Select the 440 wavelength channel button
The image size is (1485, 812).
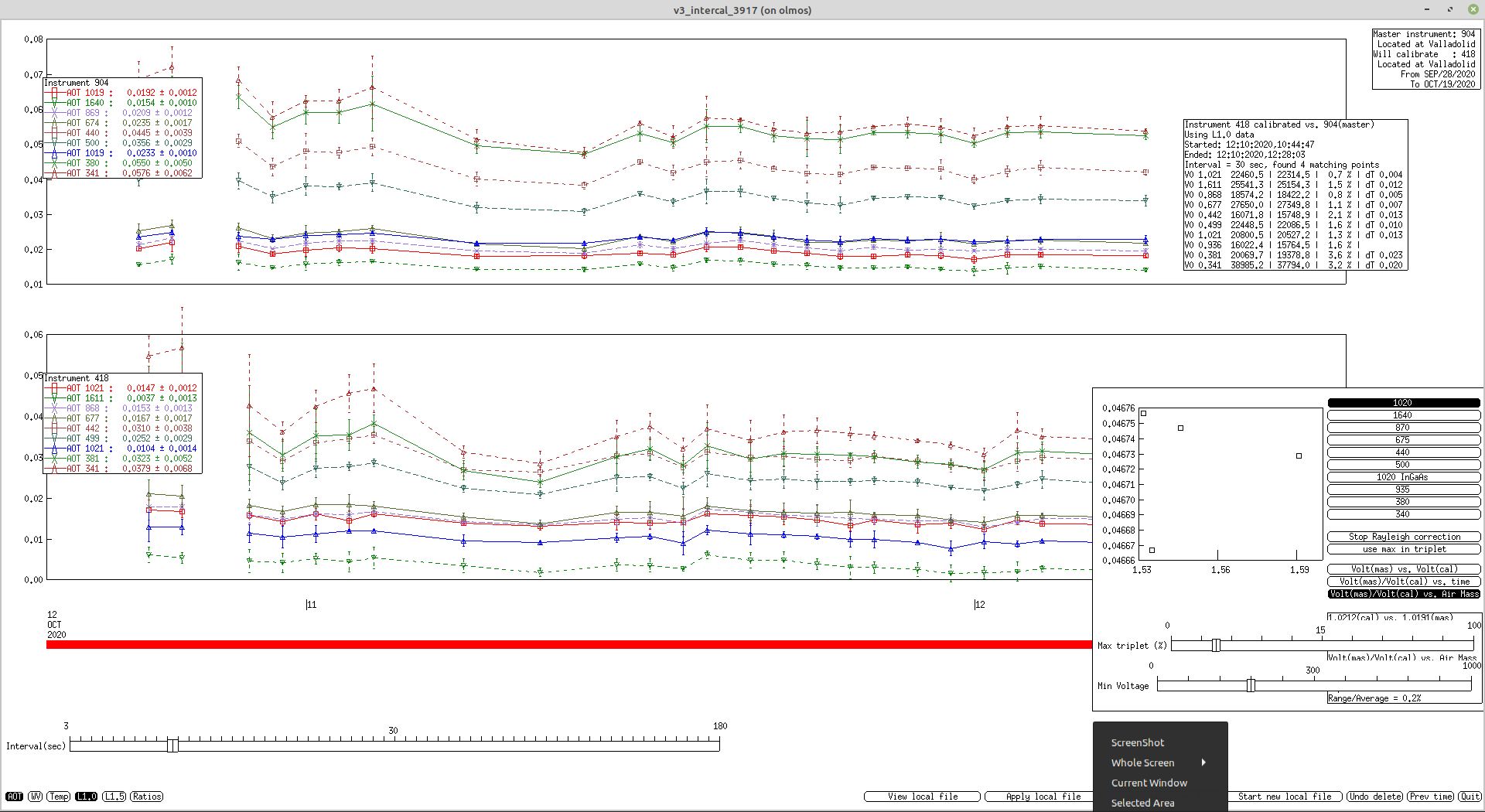tap(1403, 452)
